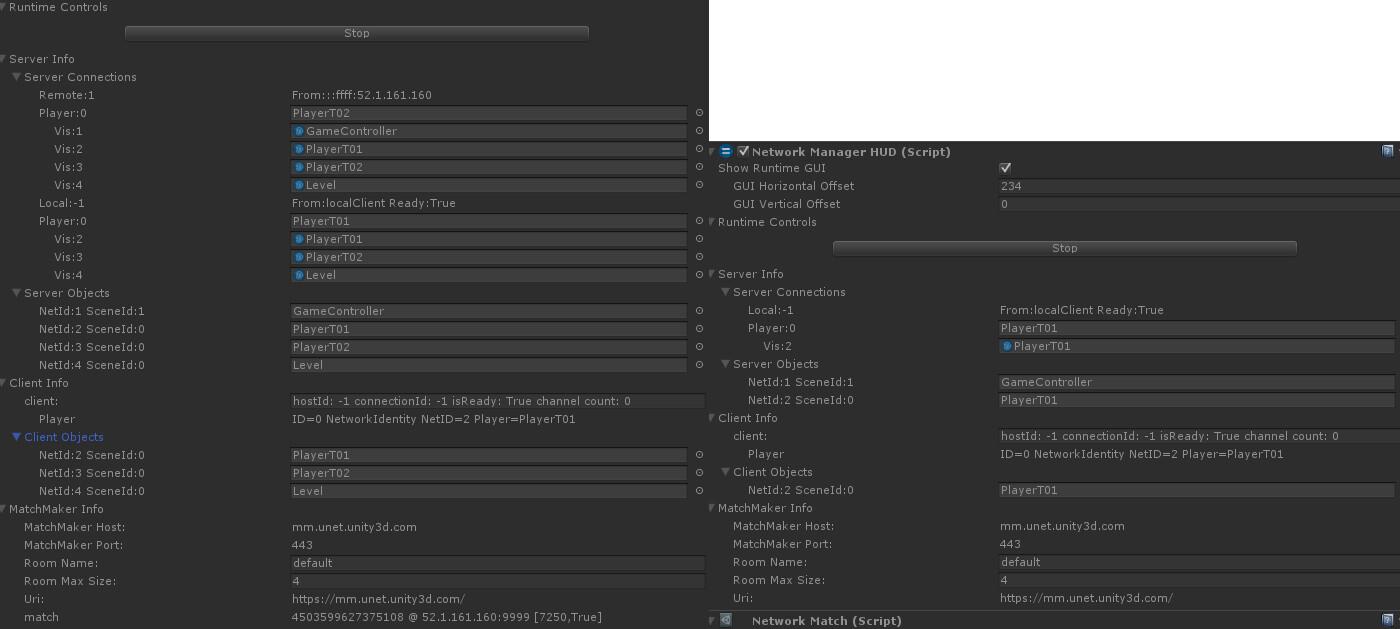This screenshot has height=629, width=1400.
Task: Uncheck Show Runtime GUI
Action: pos(1005,168)
